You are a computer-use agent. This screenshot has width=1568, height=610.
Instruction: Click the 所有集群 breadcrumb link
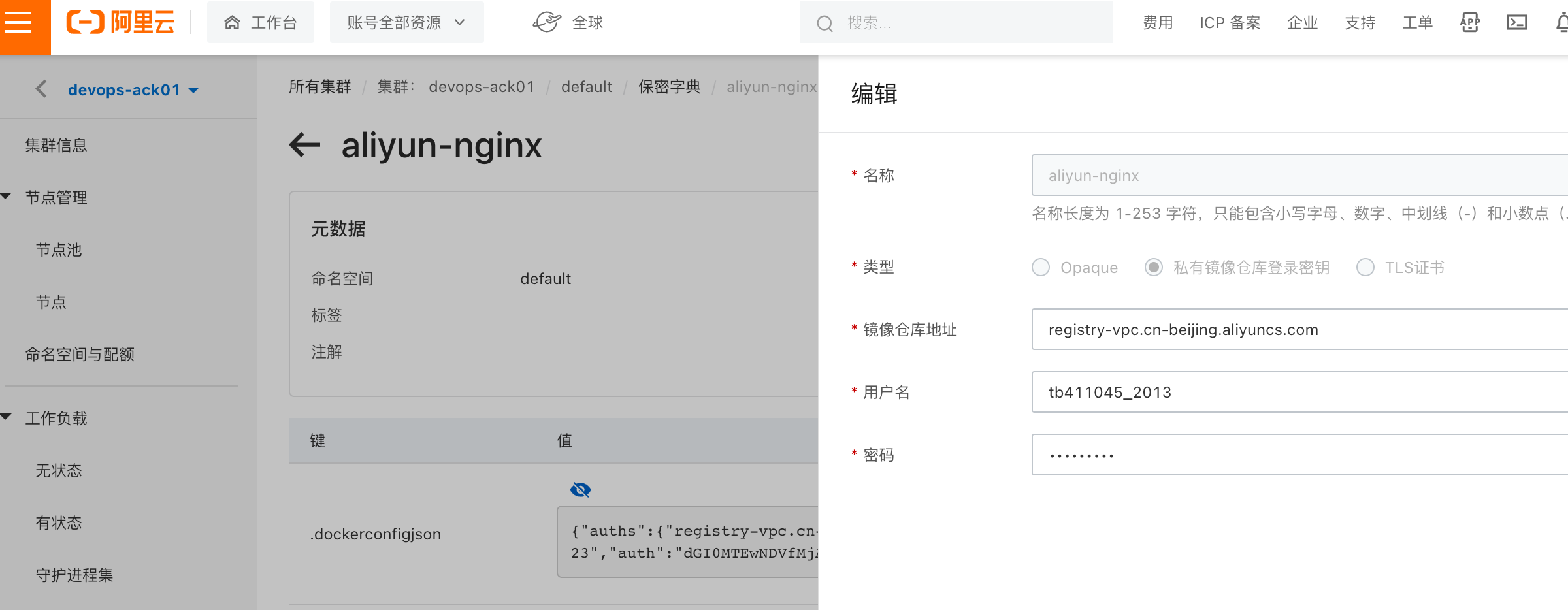pyautogui.click(x=319, y=87)
